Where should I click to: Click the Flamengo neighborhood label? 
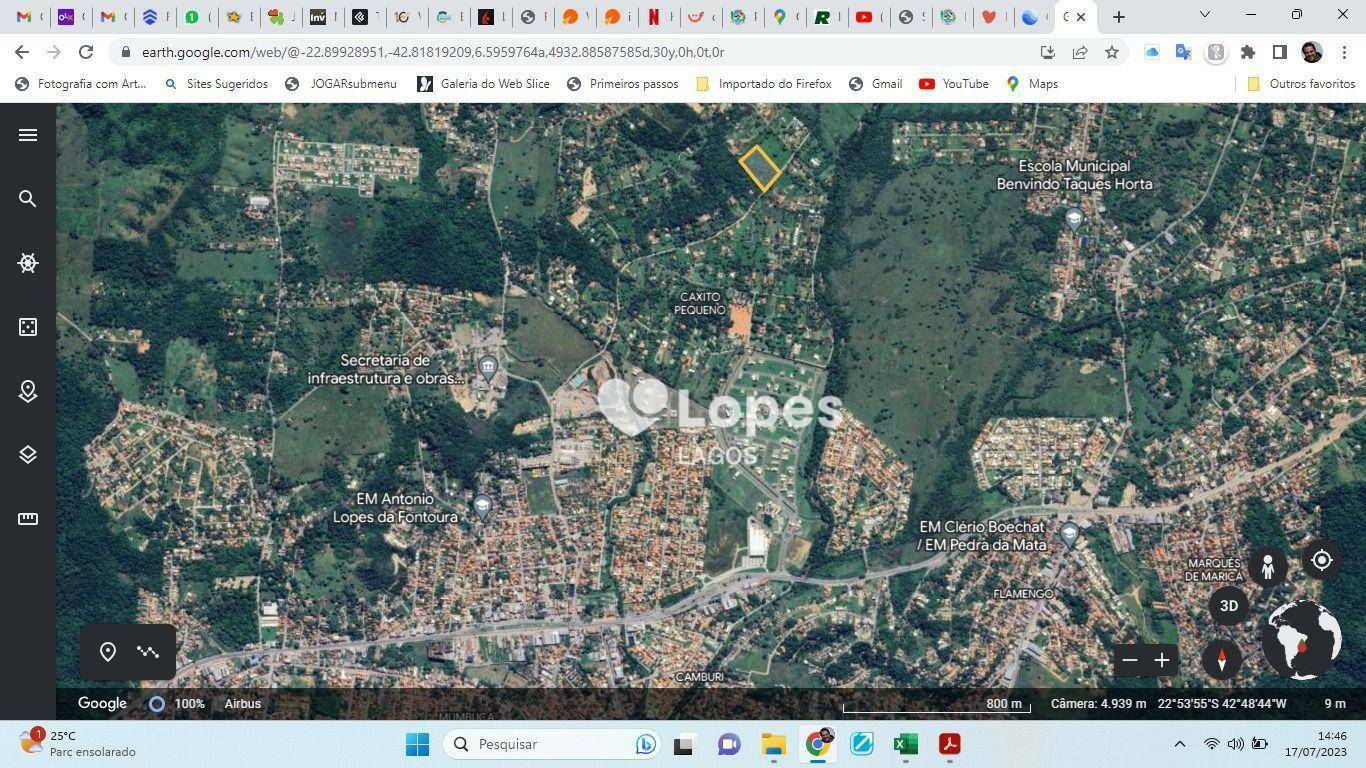pos(1023,594)
